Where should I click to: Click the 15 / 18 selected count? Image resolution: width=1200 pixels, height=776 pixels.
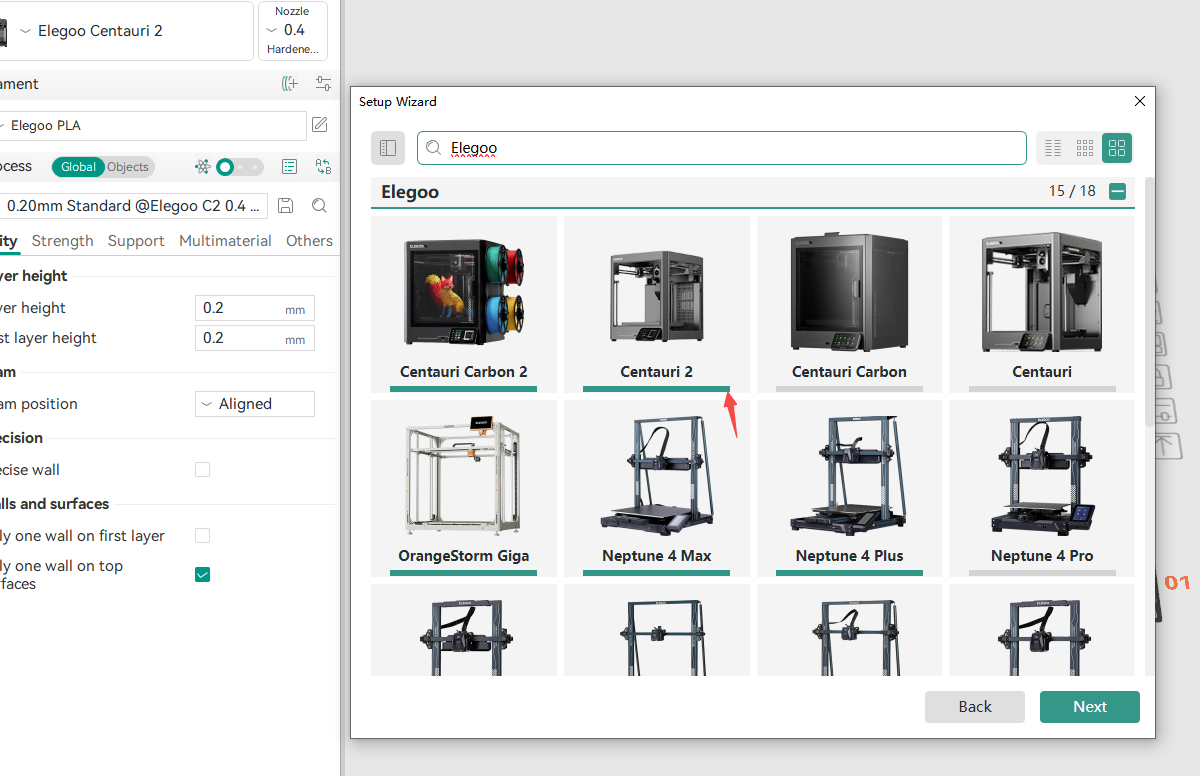(x=1072, y=191)
